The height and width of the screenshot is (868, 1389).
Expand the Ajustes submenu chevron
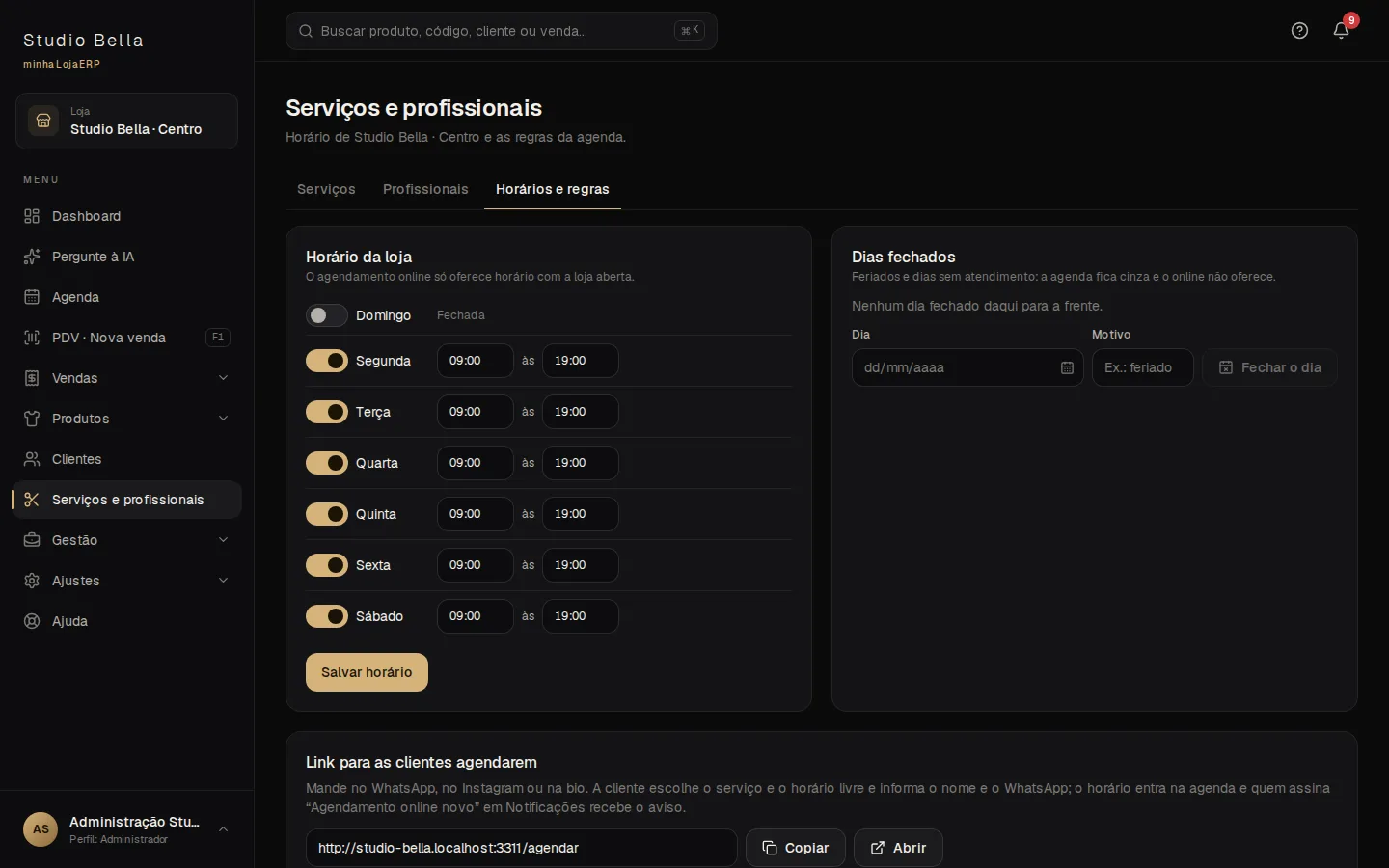[x=224, y=581]
